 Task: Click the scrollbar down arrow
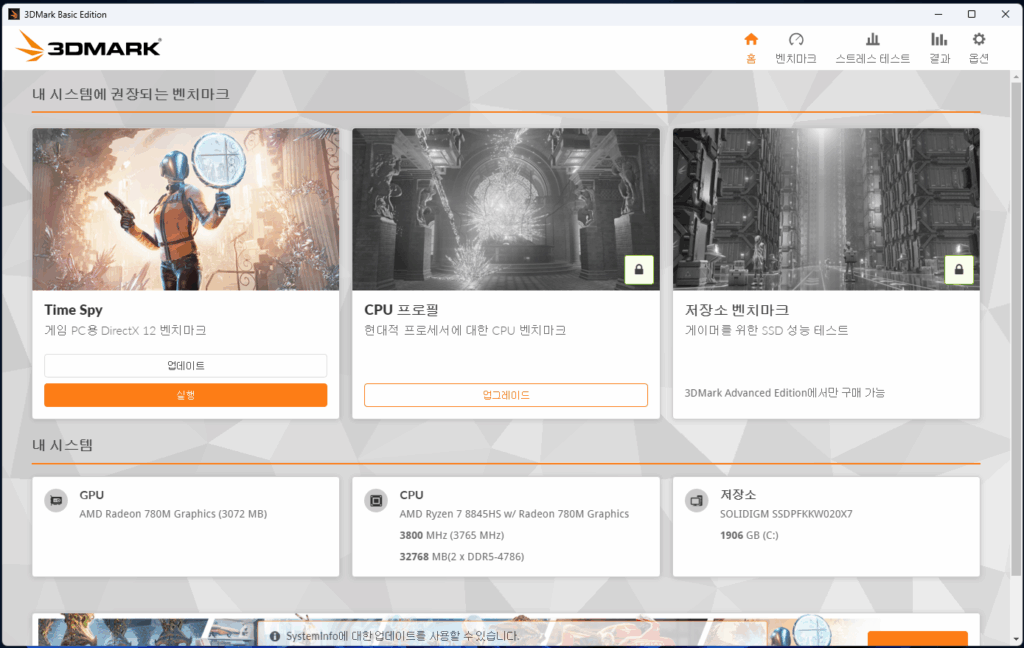pyautogui.click(x=1016, y=640)
